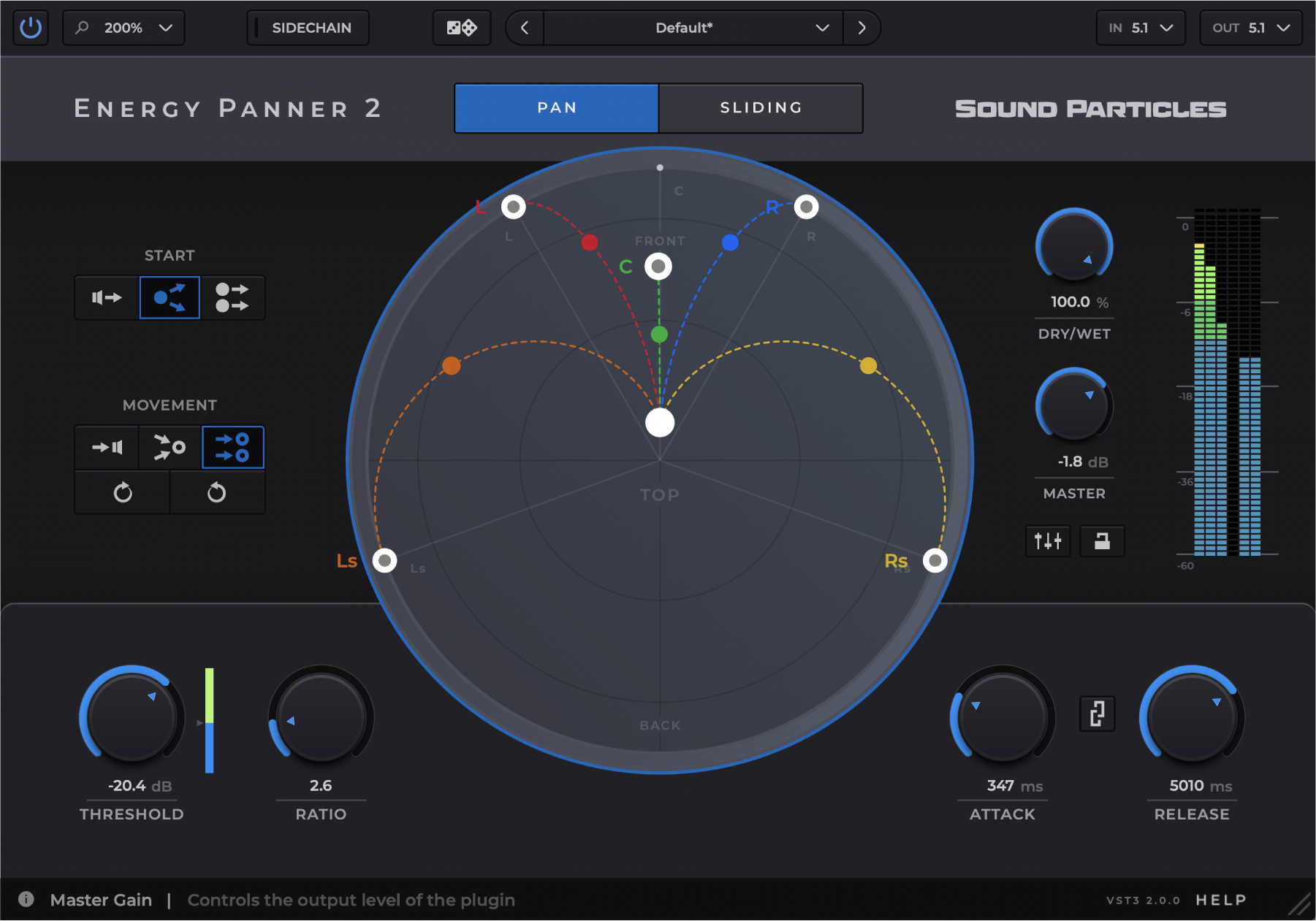Click the clockwise rotation movement icon
1316x921 pixels.
click(x=123, y=492)
